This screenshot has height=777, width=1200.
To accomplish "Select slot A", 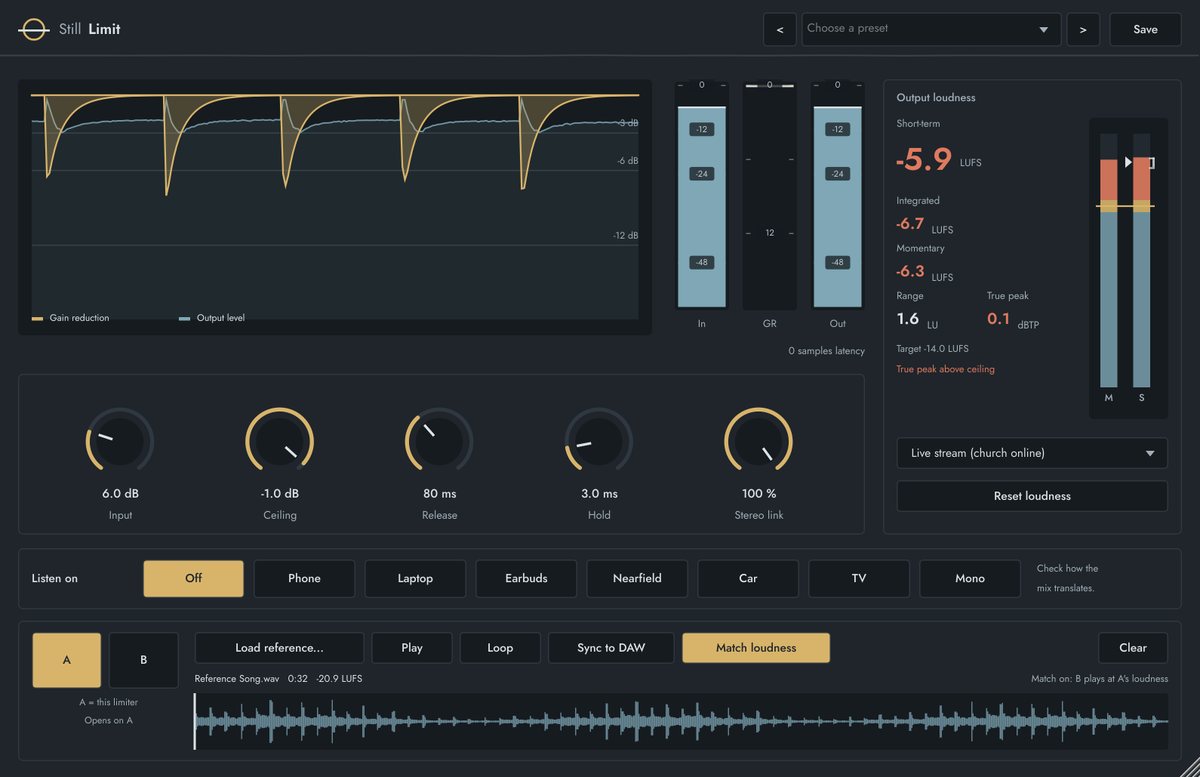I will tap(67, 660).
